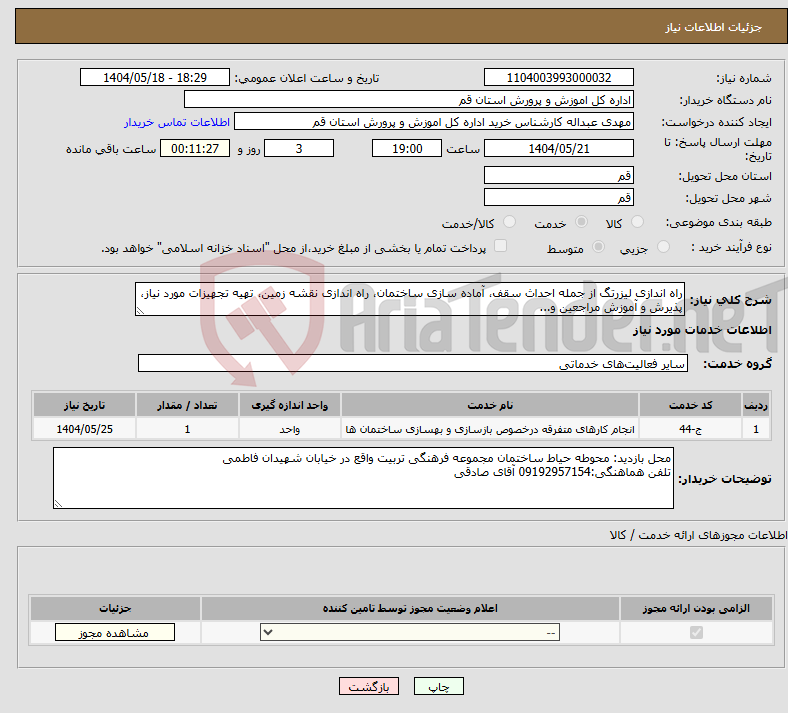This screenshot has width=788, height=713.
Task: Click the توضیحات خریدار text area
Action: pyautogui.click(x=363, y=478)
